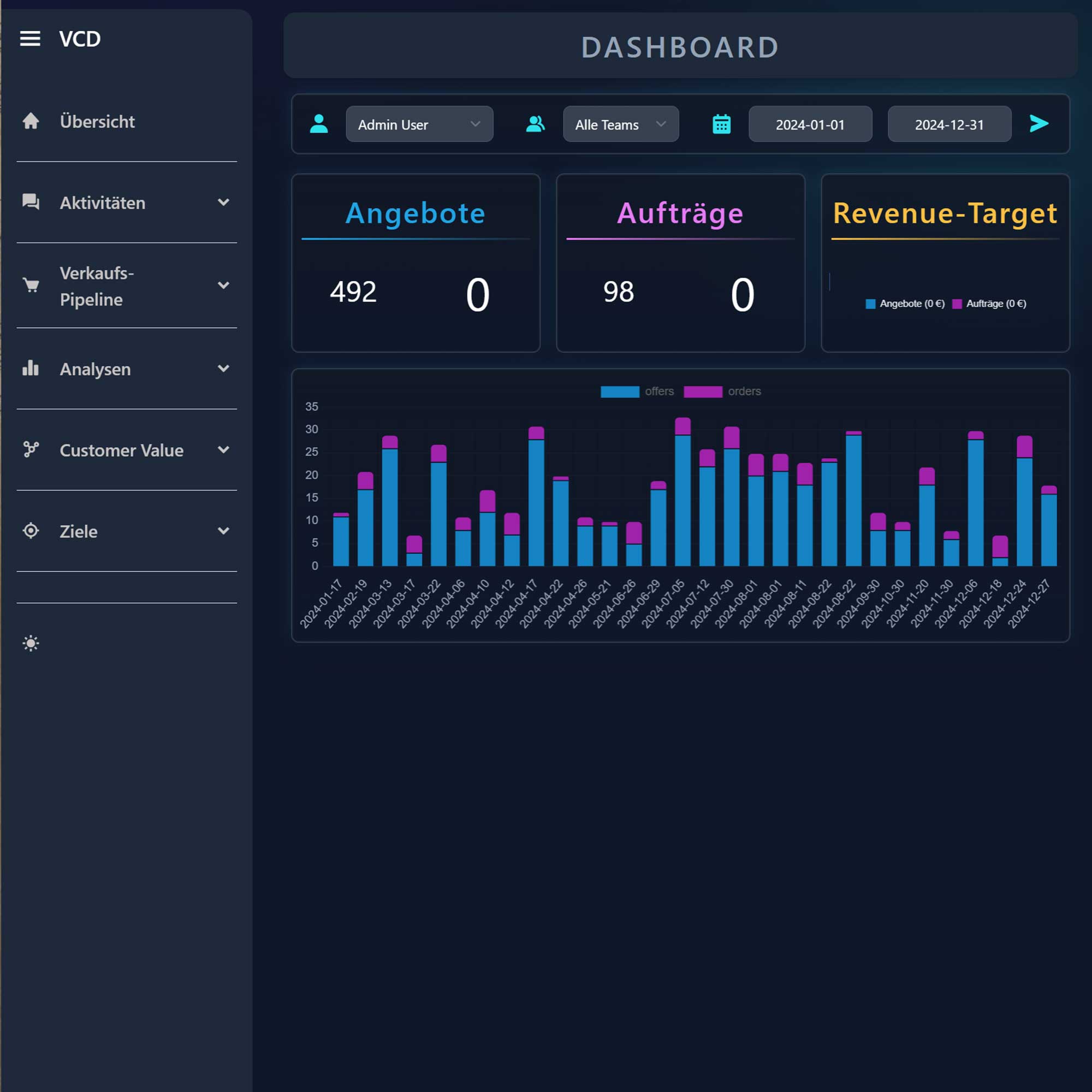The width and height of the screenshot is (1092, 1092).
Task: Click the end date field 2024-12-31
Action: click(x=949, y=124)
